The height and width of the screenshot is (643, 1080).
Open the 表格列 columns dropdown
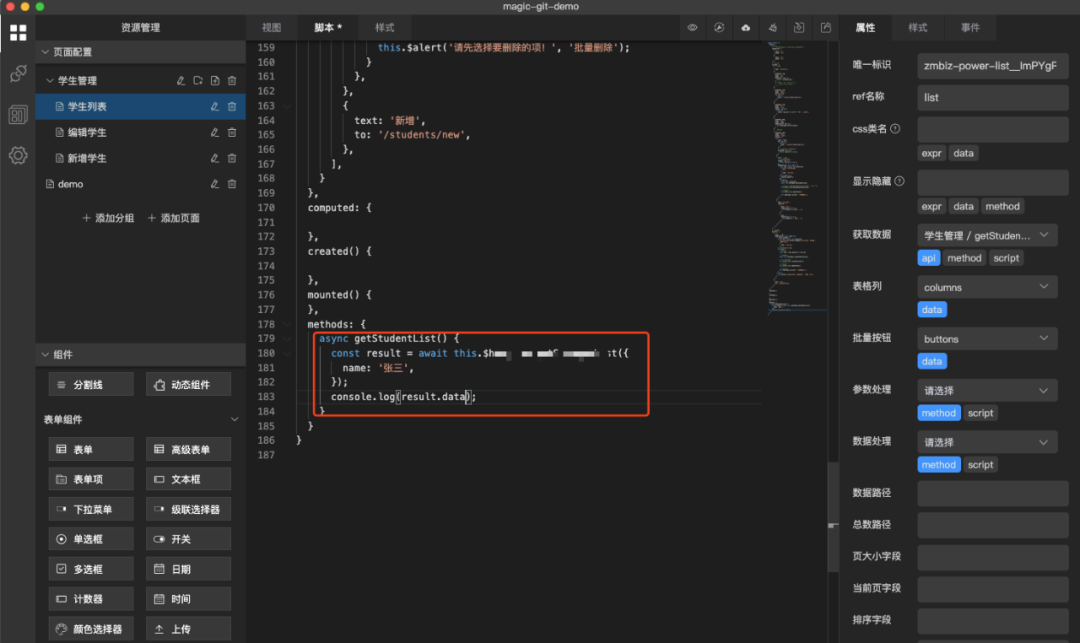tap(987, 287)
